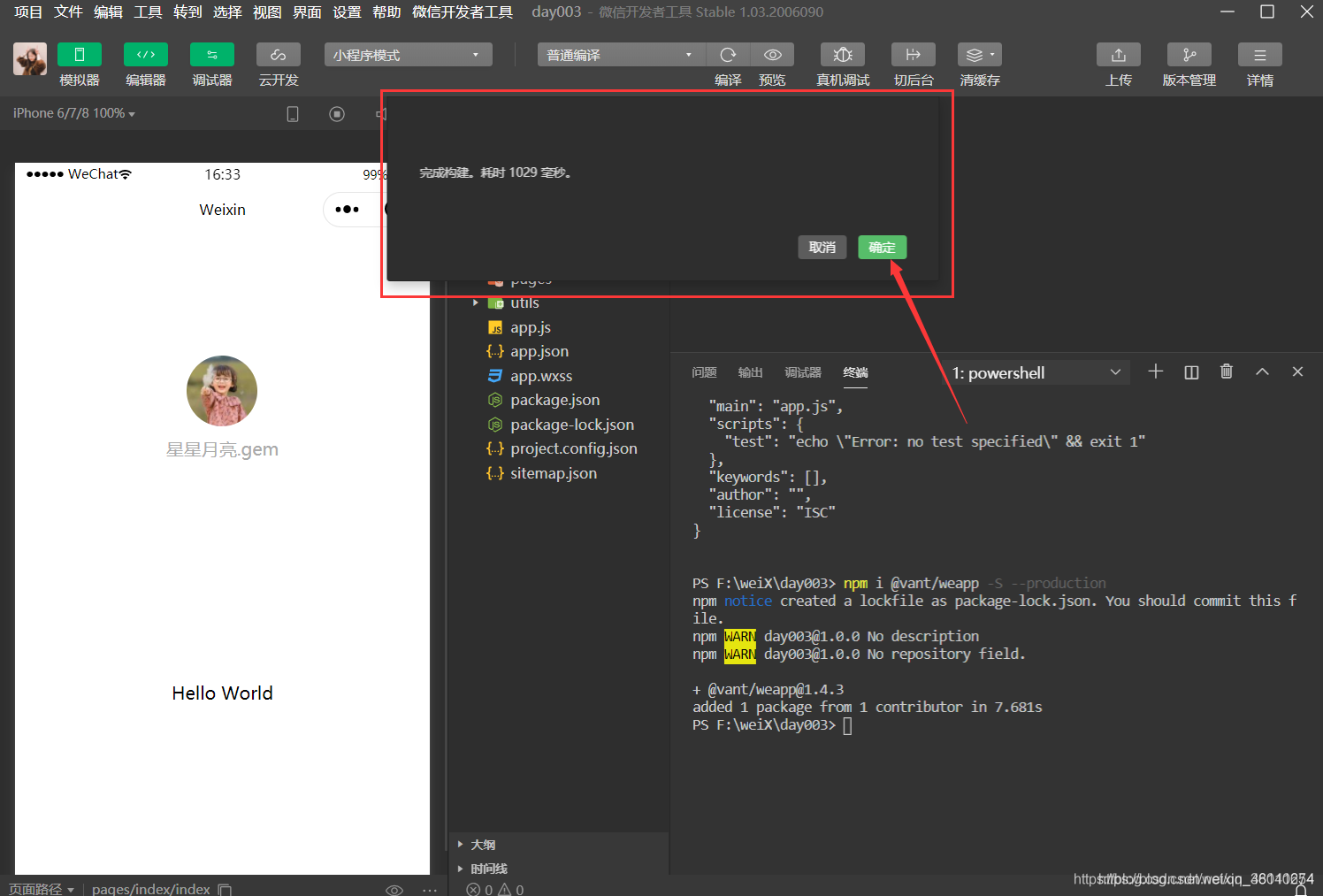1323x896 pixels.
Task: Open 版本管理 version control
Action: click(1189, 55)
